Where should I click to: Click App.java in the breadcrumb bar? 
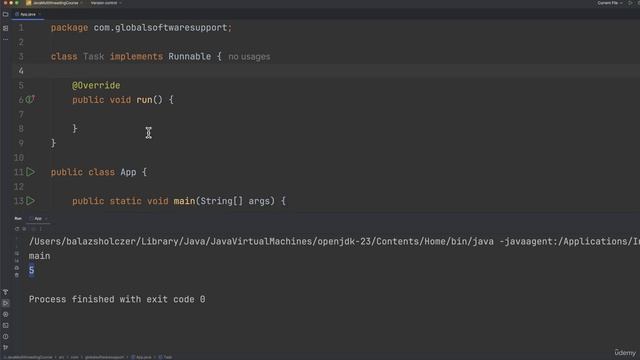pyautogui.click(x=141, y=357)
